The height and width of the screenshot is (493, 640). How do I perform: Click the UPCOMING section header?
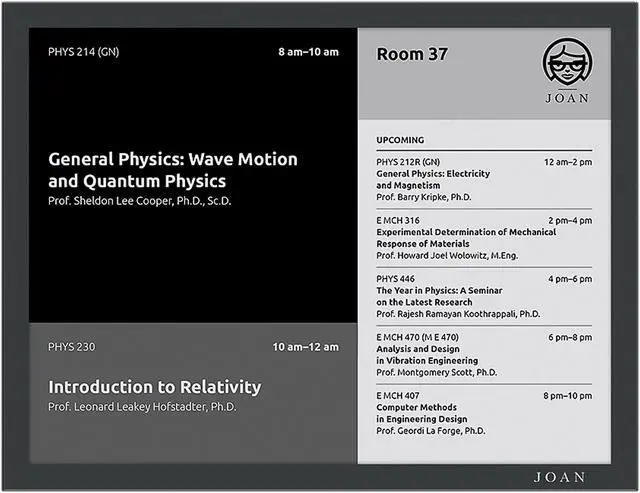click(x=400, y=140)
